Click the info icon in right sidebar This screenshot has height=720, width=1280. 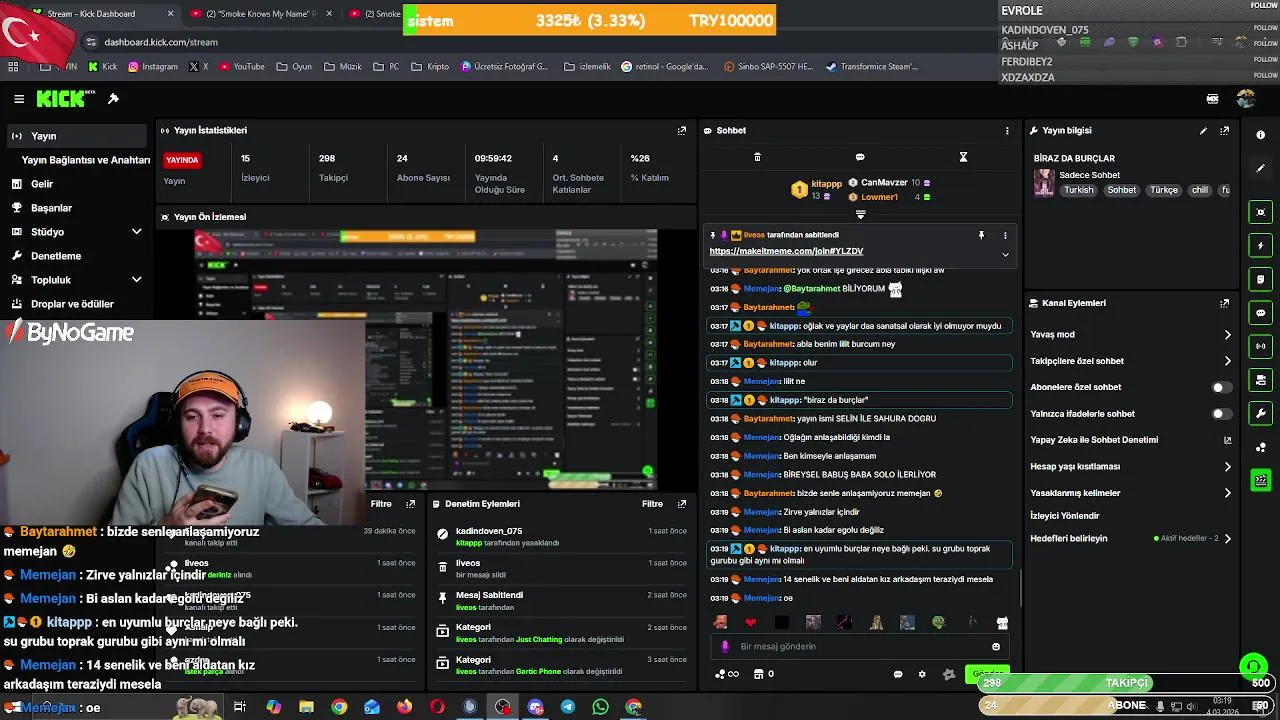[x=1260, y=135]
